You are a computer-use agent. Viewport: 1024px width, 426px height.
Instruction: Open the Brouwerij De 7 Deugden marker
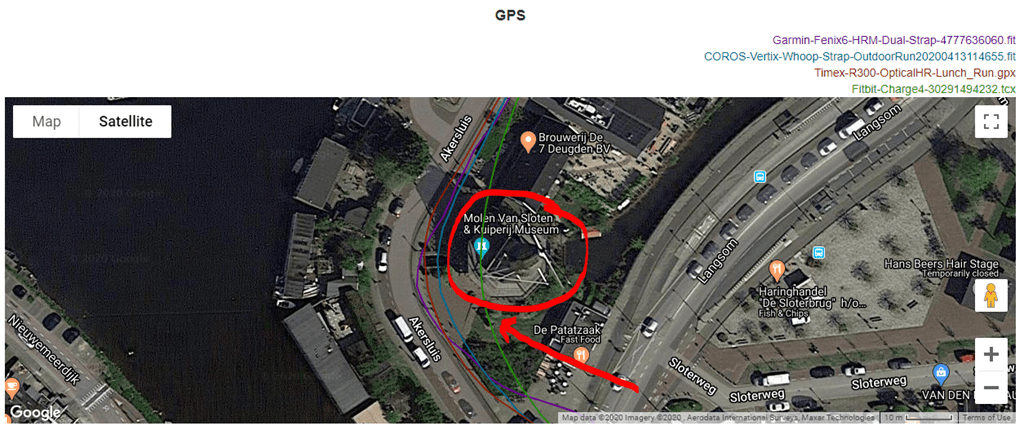(528, 141)
